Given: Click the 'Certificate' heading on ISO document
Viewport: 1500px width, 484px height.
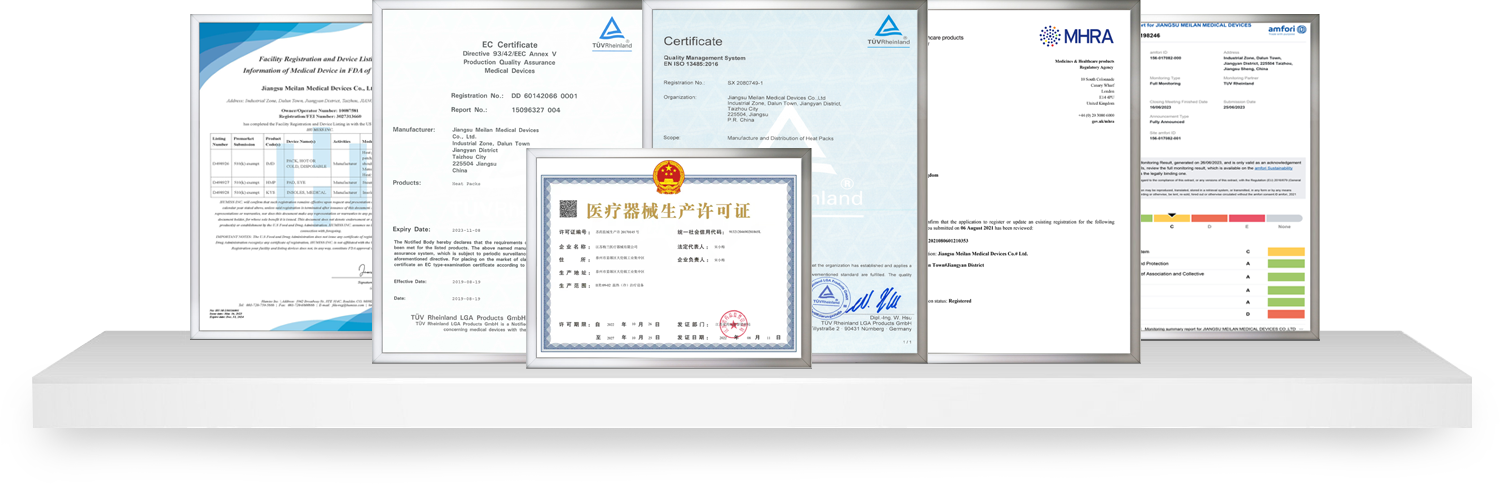Looking at the screenshot, I should coord(693,41).
